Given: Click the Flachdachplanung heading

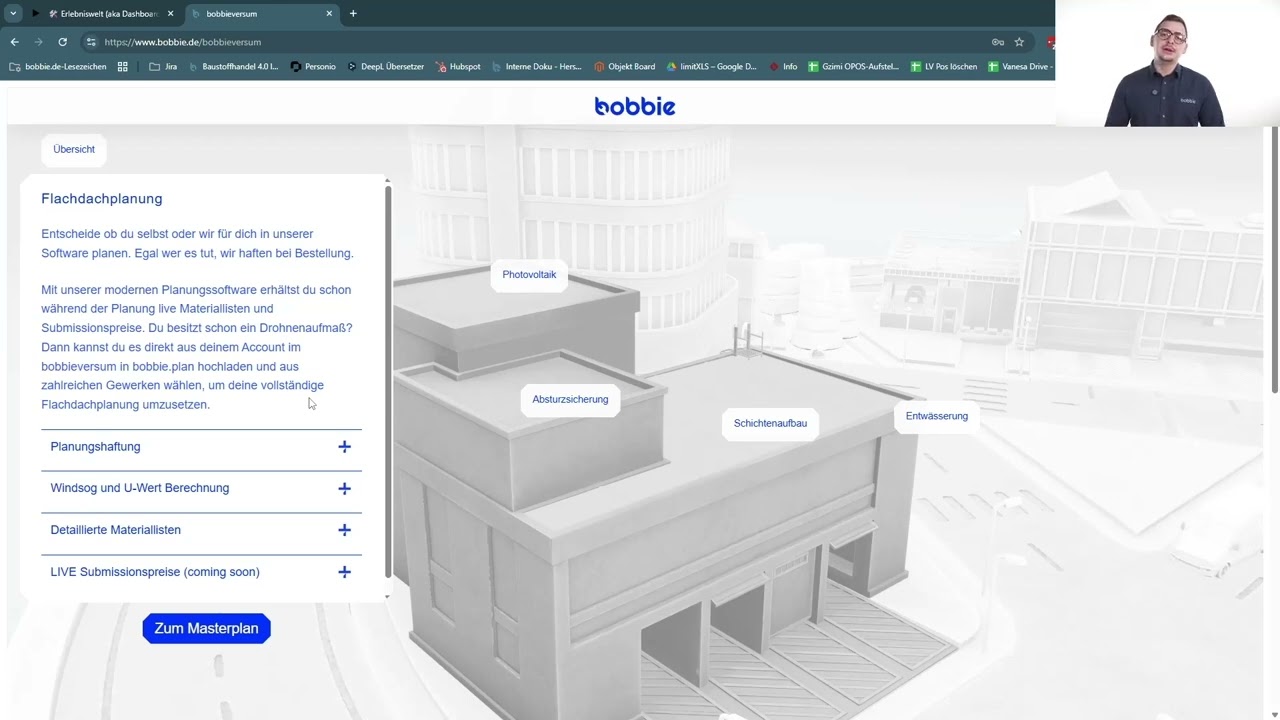Looking at the screenshot, I should 101,199.
